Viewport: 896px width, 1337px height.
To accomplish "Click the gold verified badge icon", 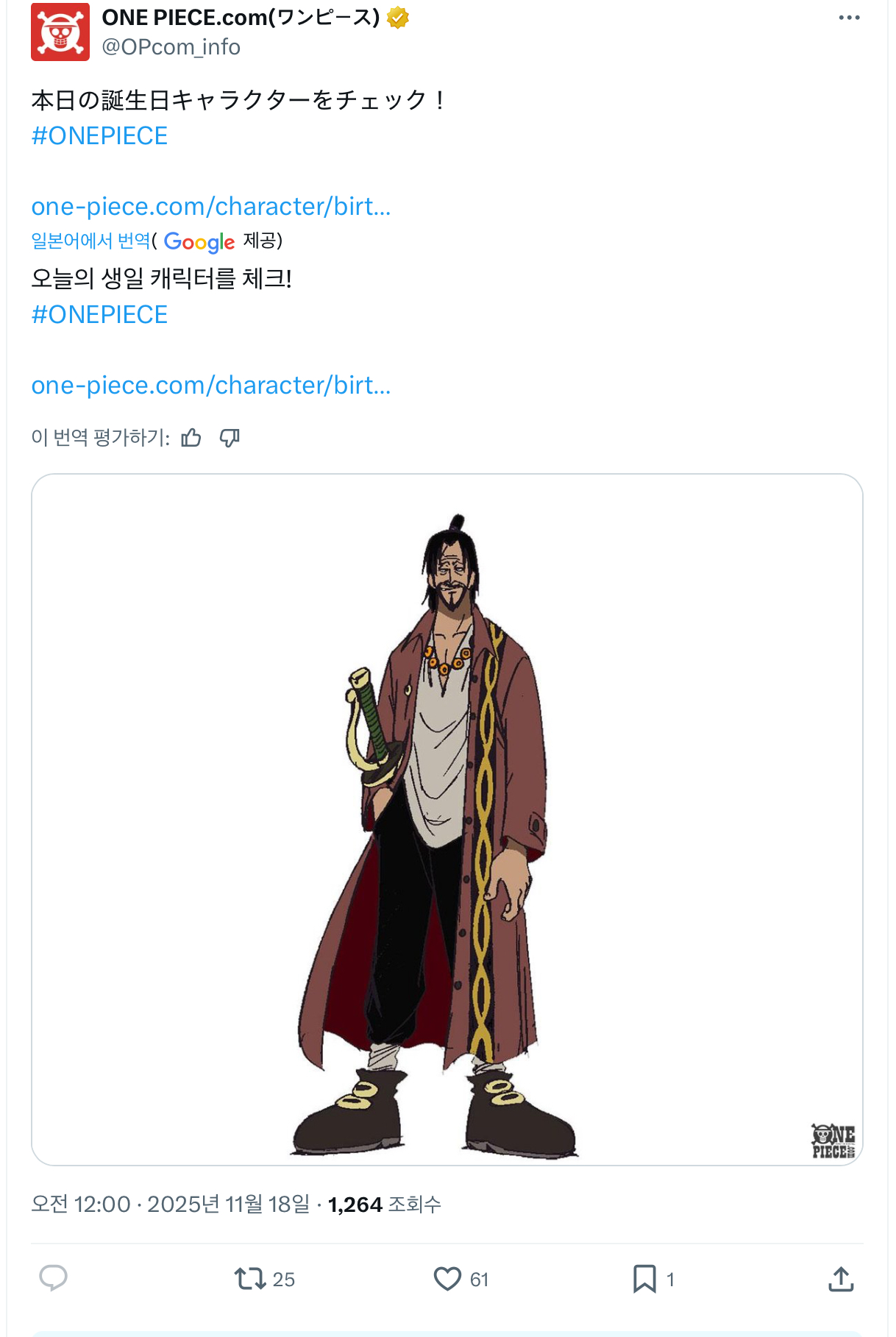I will point(398,18).
